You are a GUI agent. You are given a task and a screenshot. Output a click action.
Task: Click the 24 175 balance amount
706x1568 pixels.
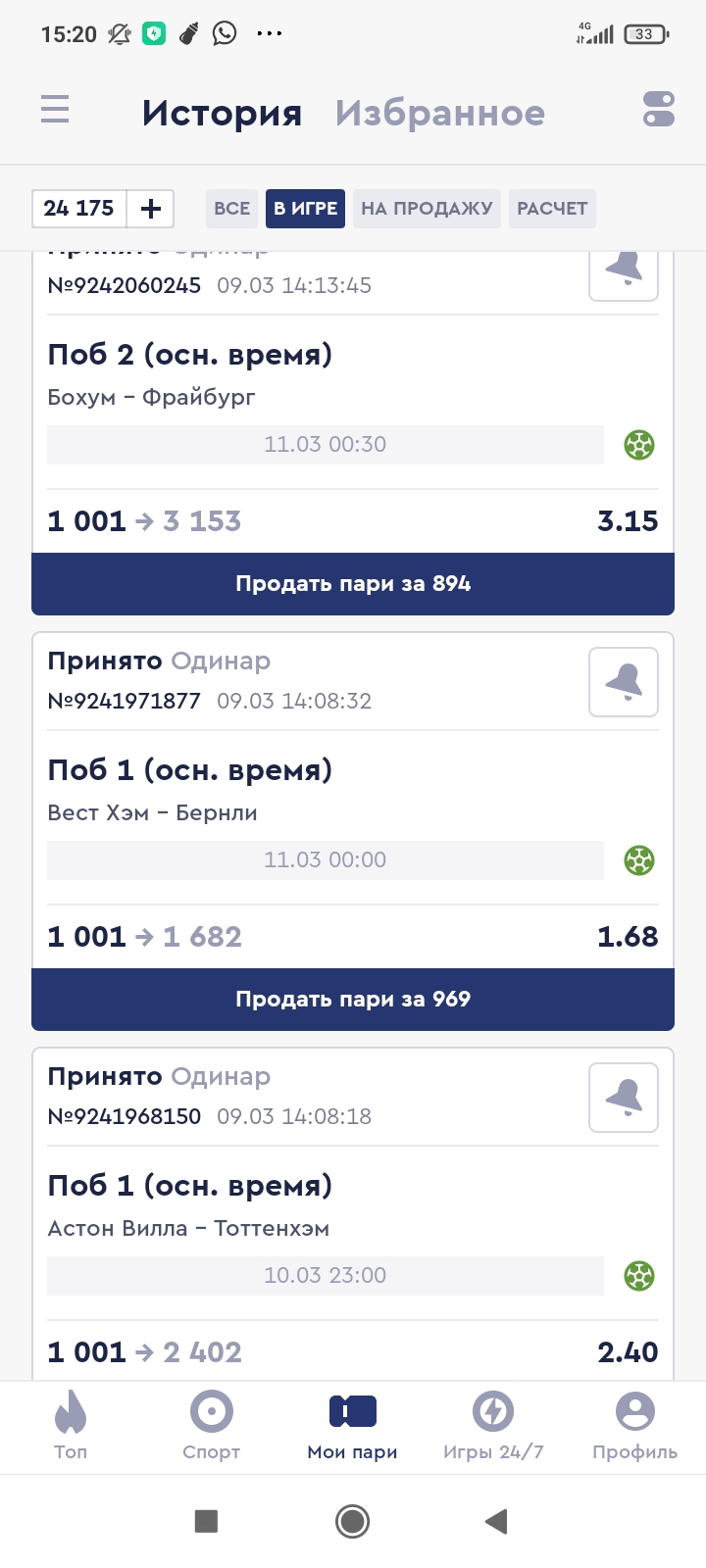click(x=79, y=209)
